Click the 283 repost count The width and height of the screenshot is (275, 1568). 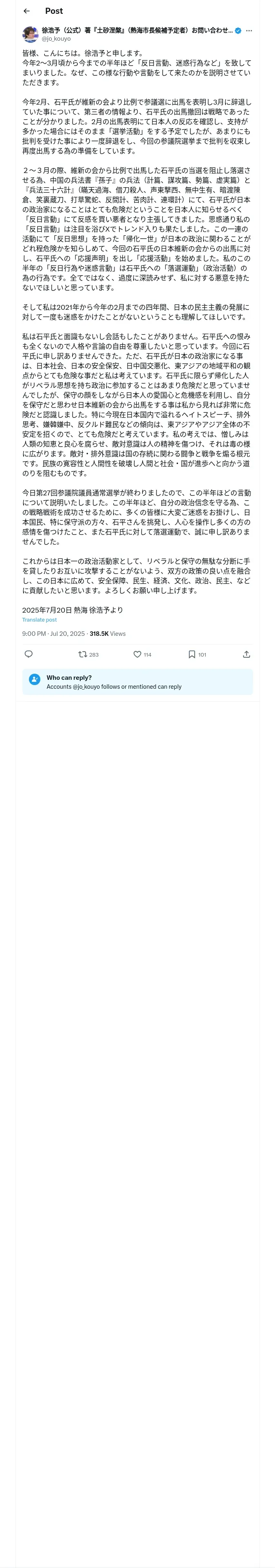pos(93,655)
